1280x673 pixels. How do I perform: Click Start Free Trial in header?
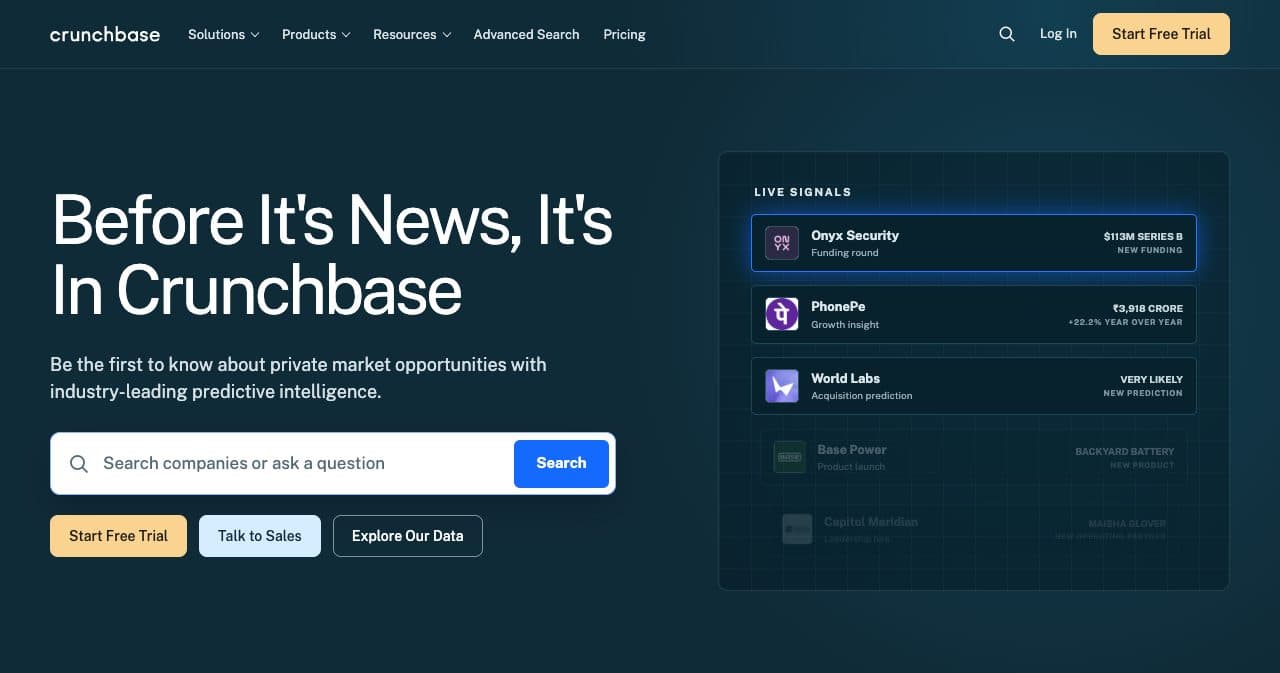pyautogui.click(x=1161, y=34)
